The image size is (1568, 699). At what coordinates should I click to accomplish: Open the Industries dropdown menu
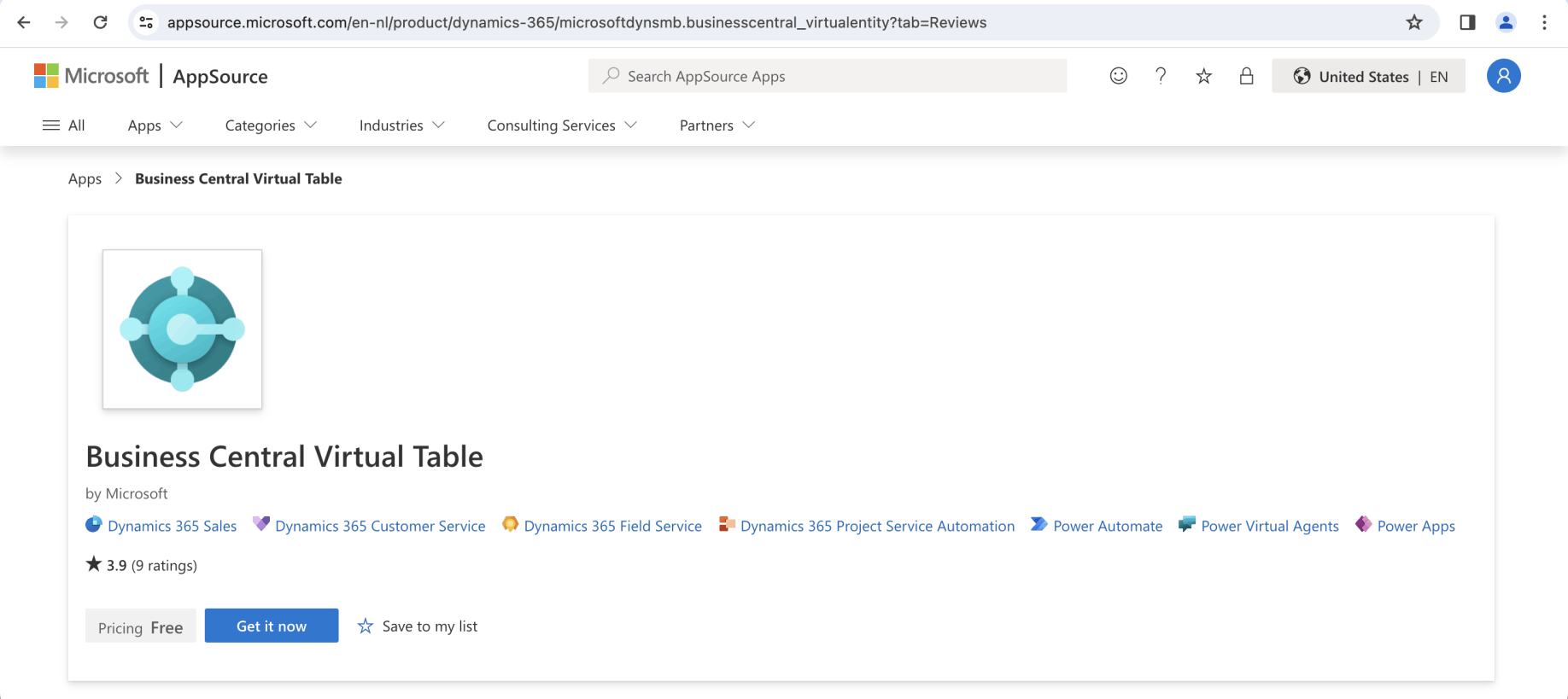tap(401, 125)
